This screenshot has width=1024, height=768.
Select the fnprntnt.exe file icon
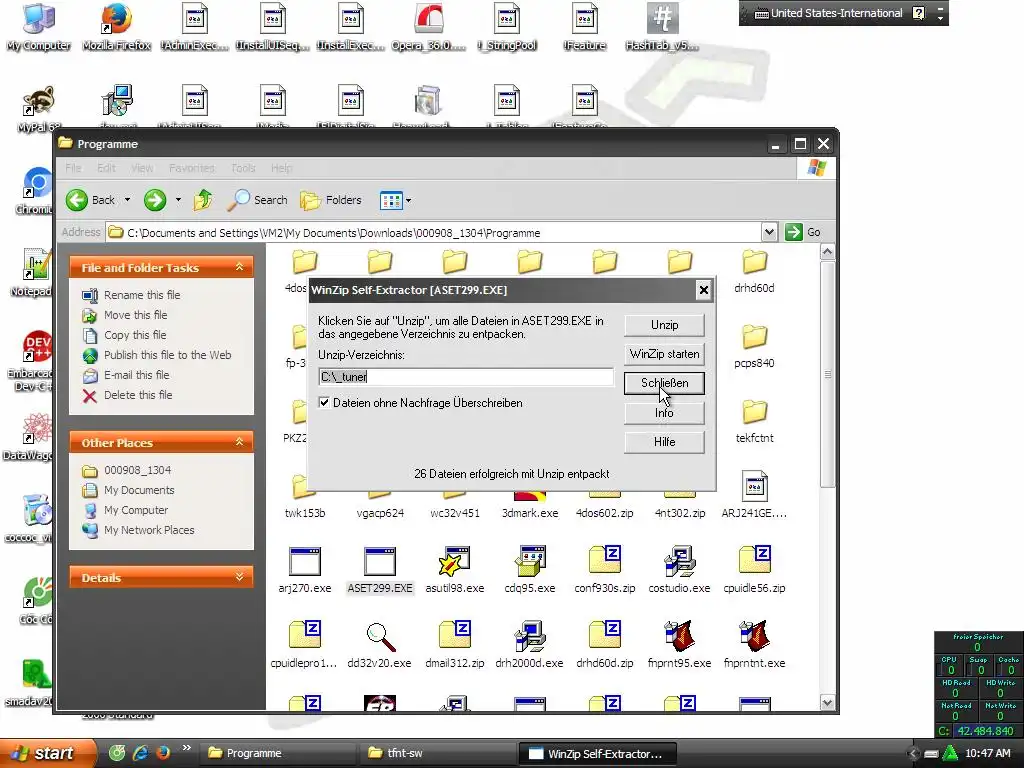click(x=754, y=637)
